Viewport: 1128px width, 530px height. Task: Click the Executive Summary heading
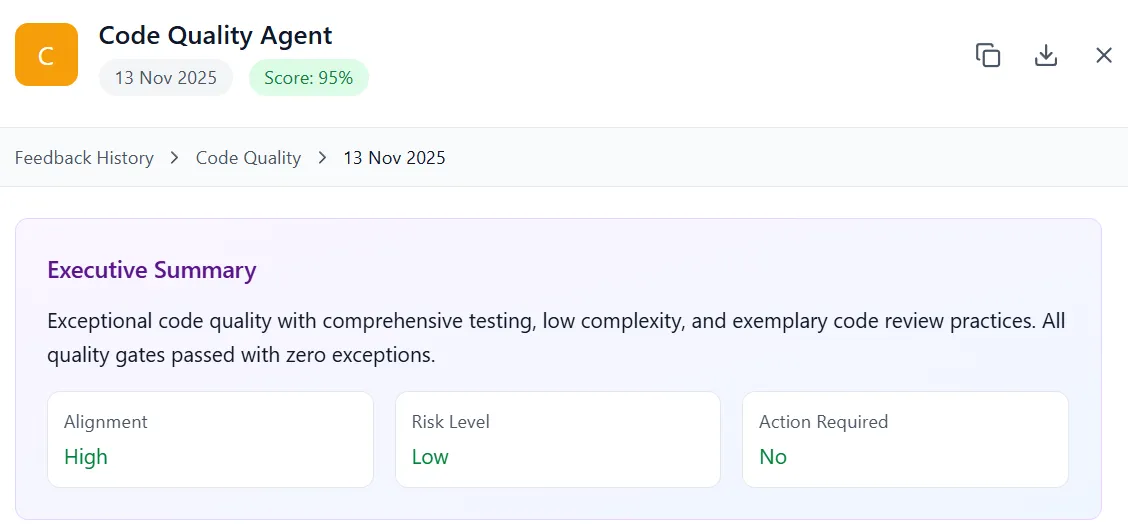(152, 270)
